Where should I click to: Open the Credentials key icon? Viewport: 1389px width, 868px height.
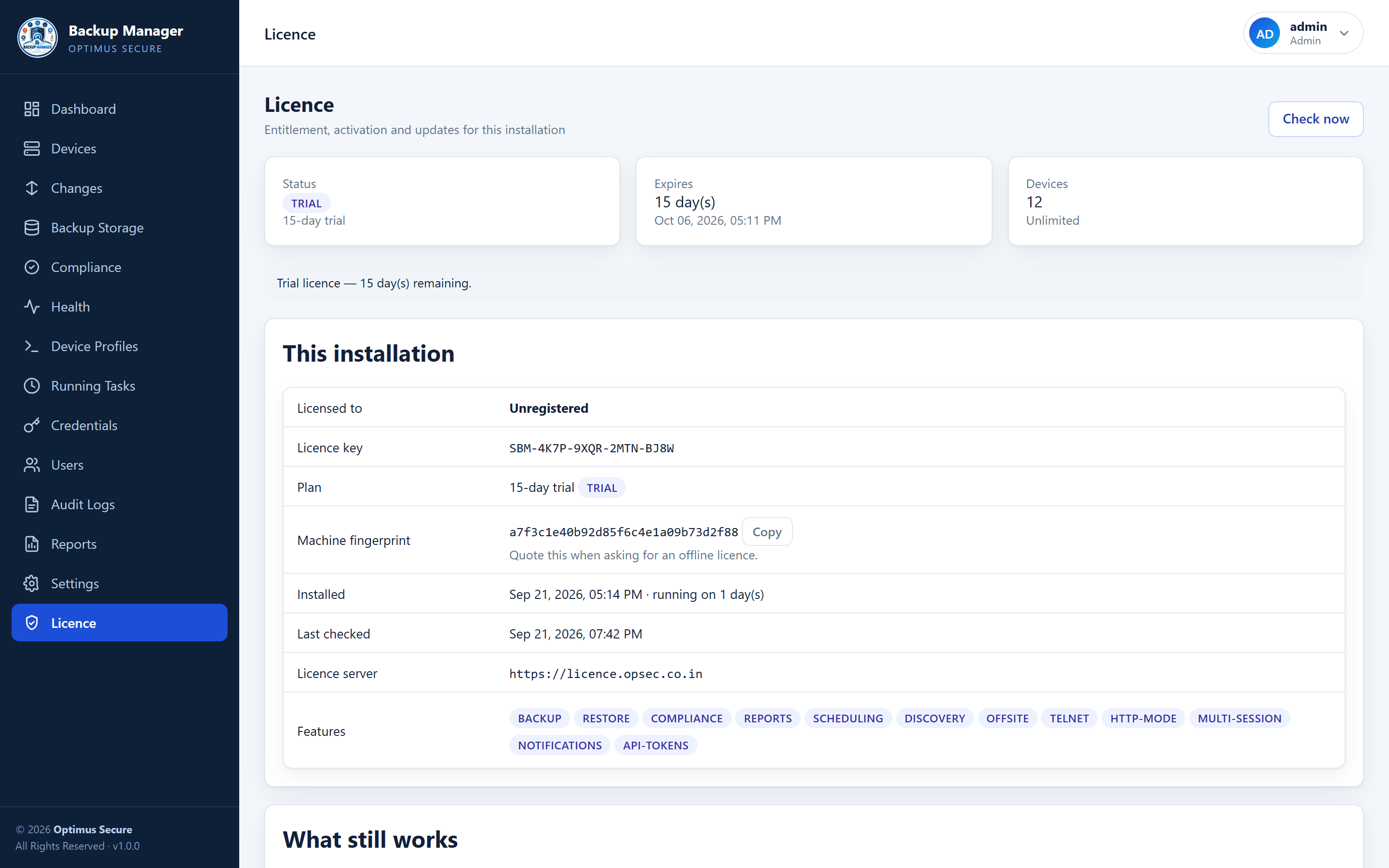(x=31, y=425)
